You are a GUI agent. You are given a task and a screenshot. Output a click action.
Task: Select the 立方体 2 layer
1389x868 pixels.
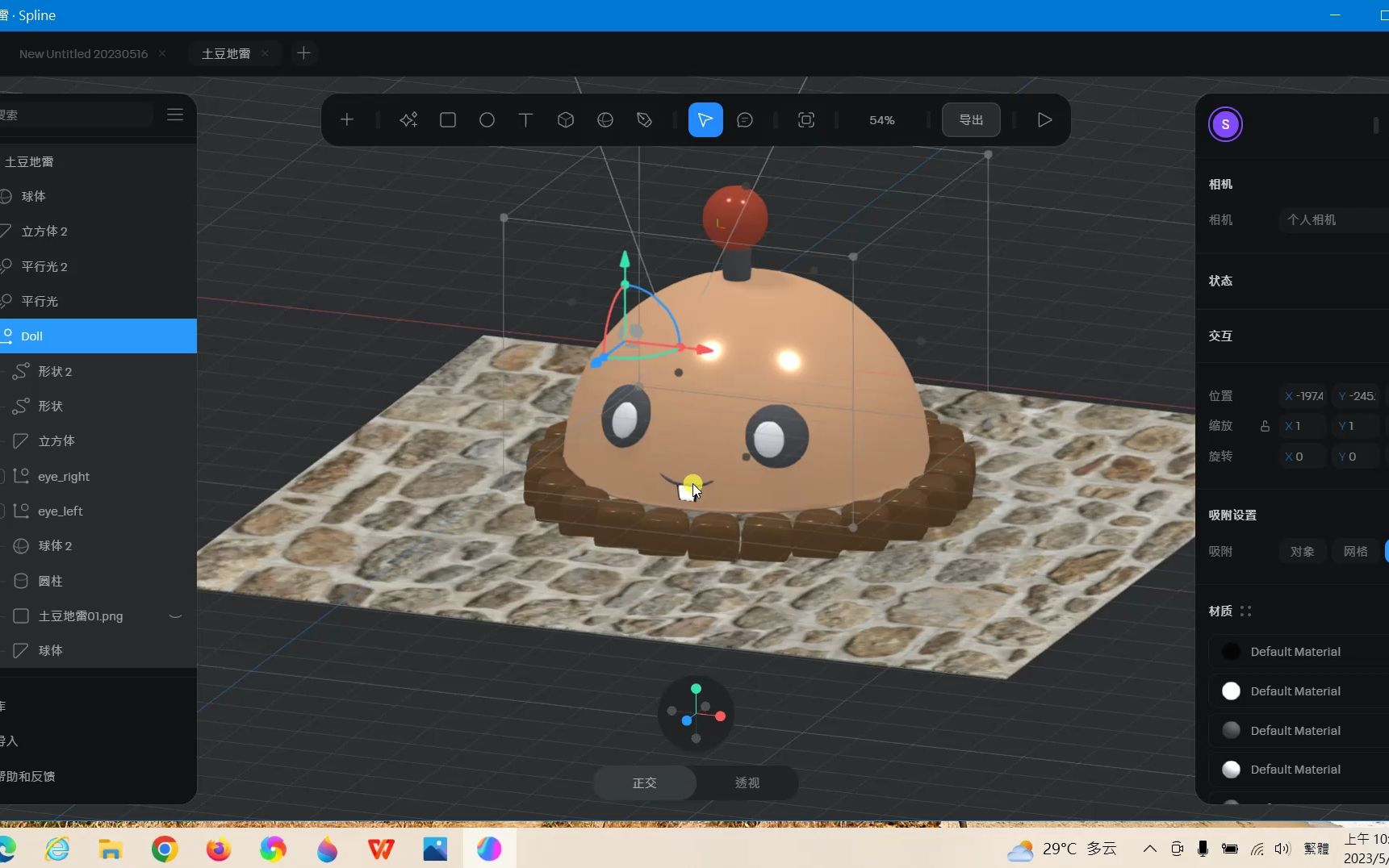click(98, 232)
